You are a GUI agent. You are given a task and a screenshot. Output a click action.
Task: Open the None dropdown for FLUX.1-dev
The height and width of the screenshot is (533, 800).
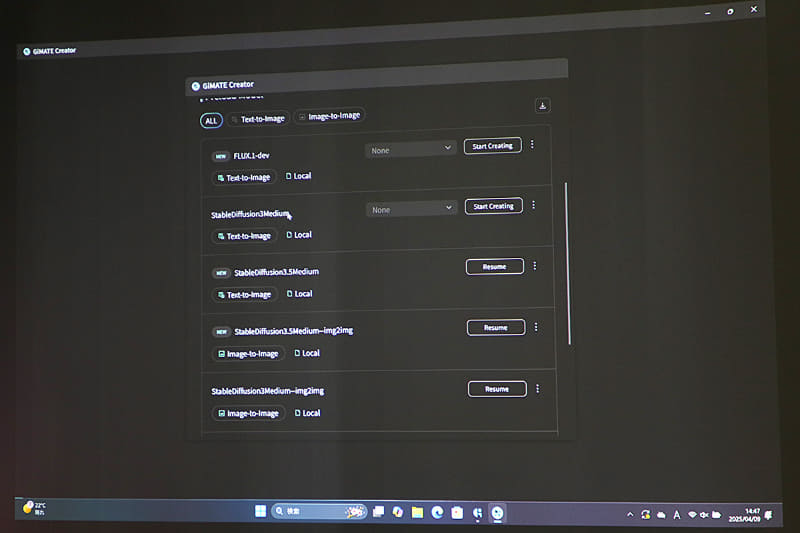coord(410,150)
